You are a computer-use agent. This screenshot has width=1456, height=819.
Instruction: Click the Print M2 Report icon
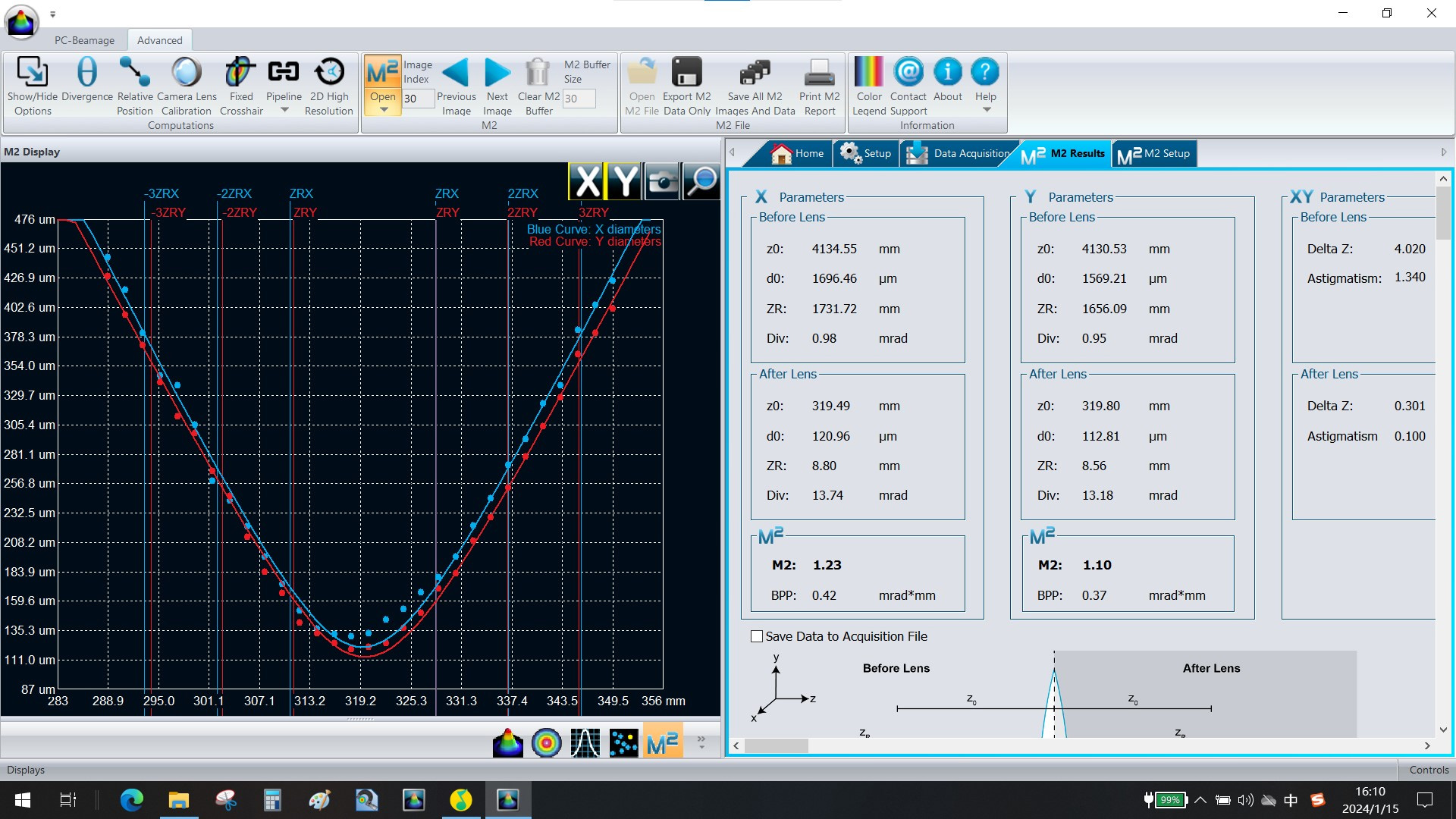point(819,73)
